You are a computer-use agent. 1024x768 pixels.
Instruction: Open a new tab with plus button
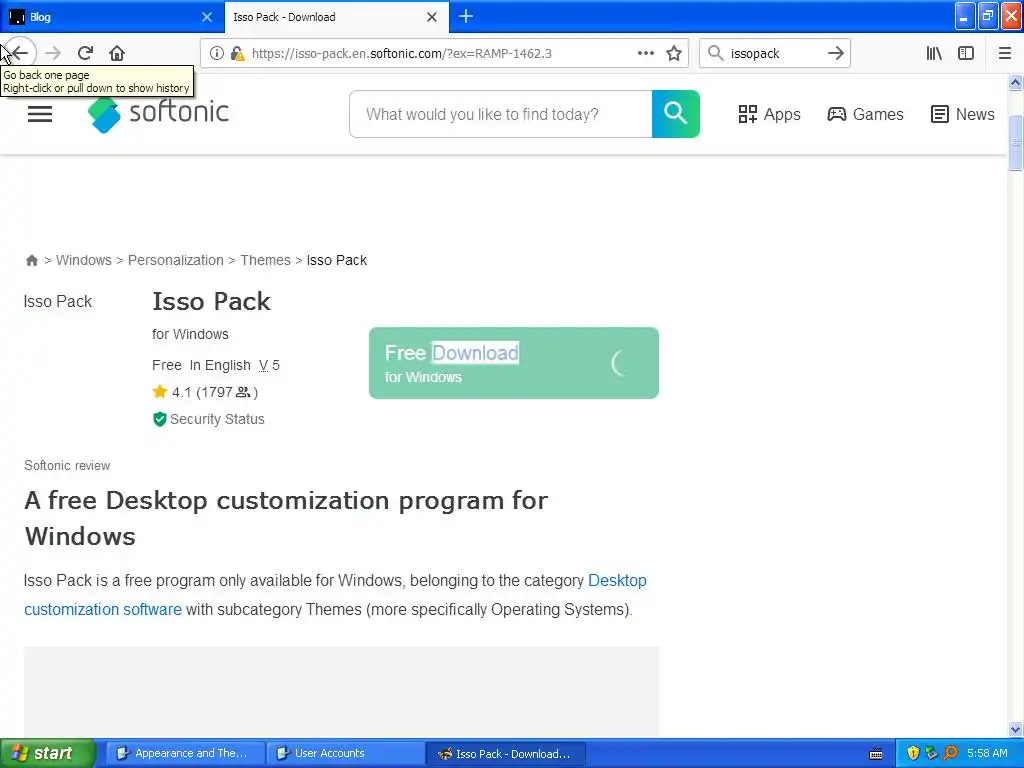coord(466,16)
